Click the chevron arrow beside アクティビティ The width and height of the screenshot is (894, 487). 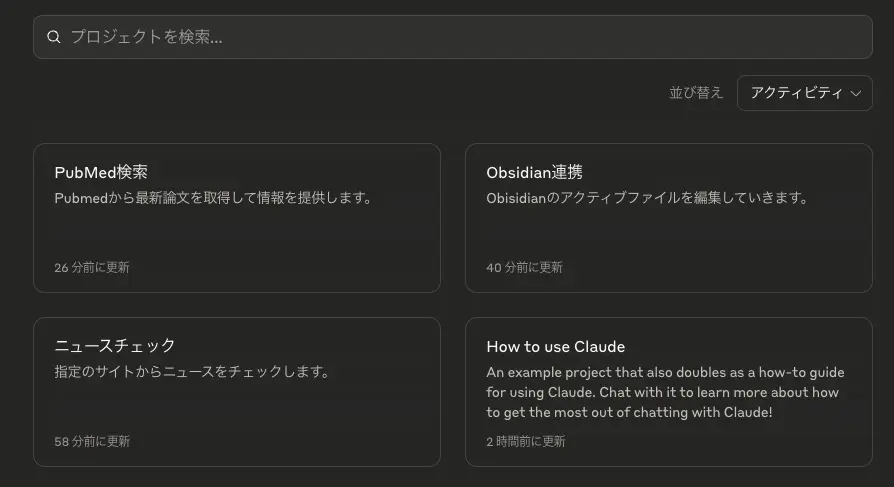856,93
